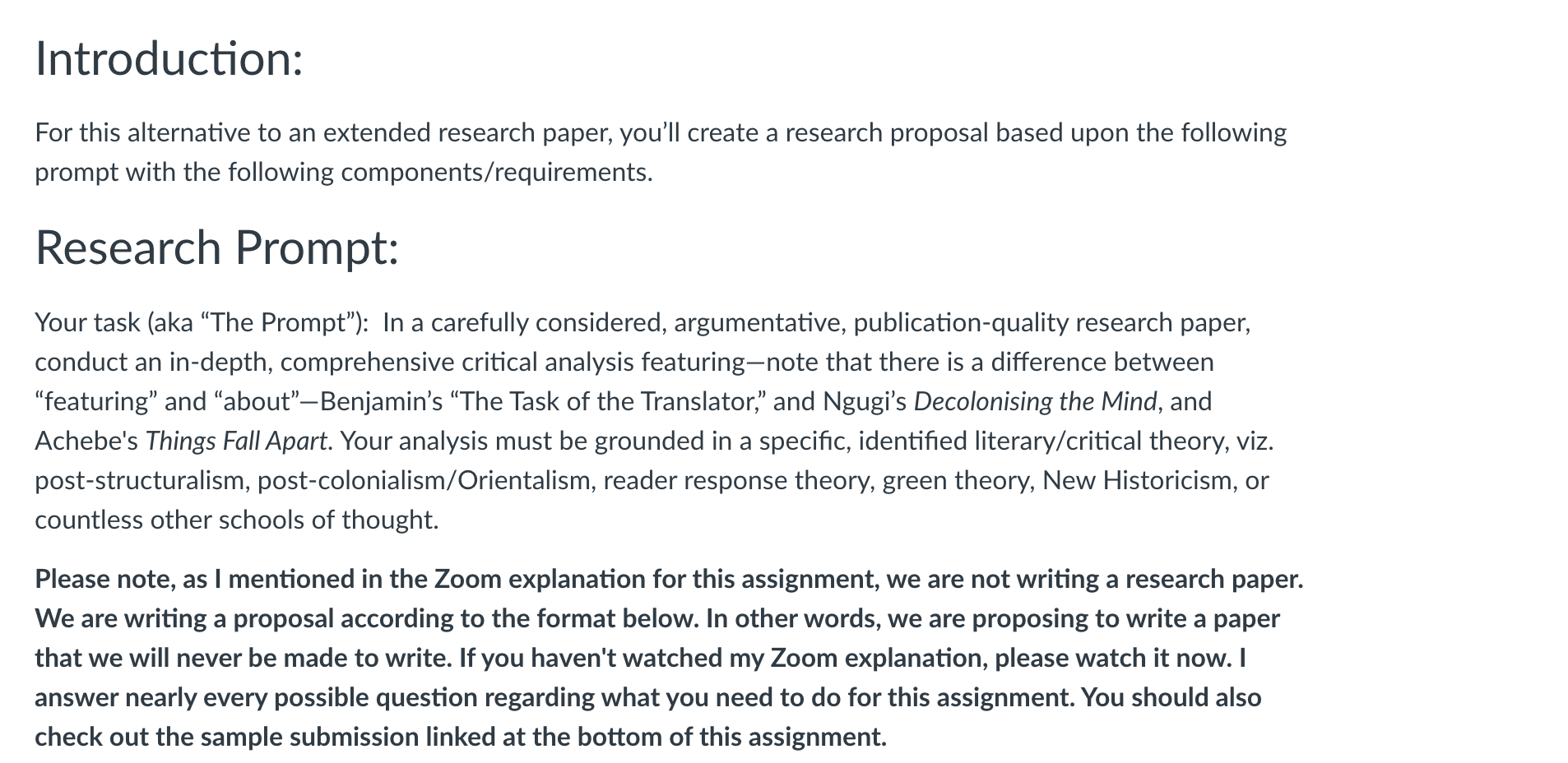Image resolution: width=1568 pixels, height=763 pixels.
Task: Select the italic title "Decolonising the Mind"
Action: [1035, 401]
